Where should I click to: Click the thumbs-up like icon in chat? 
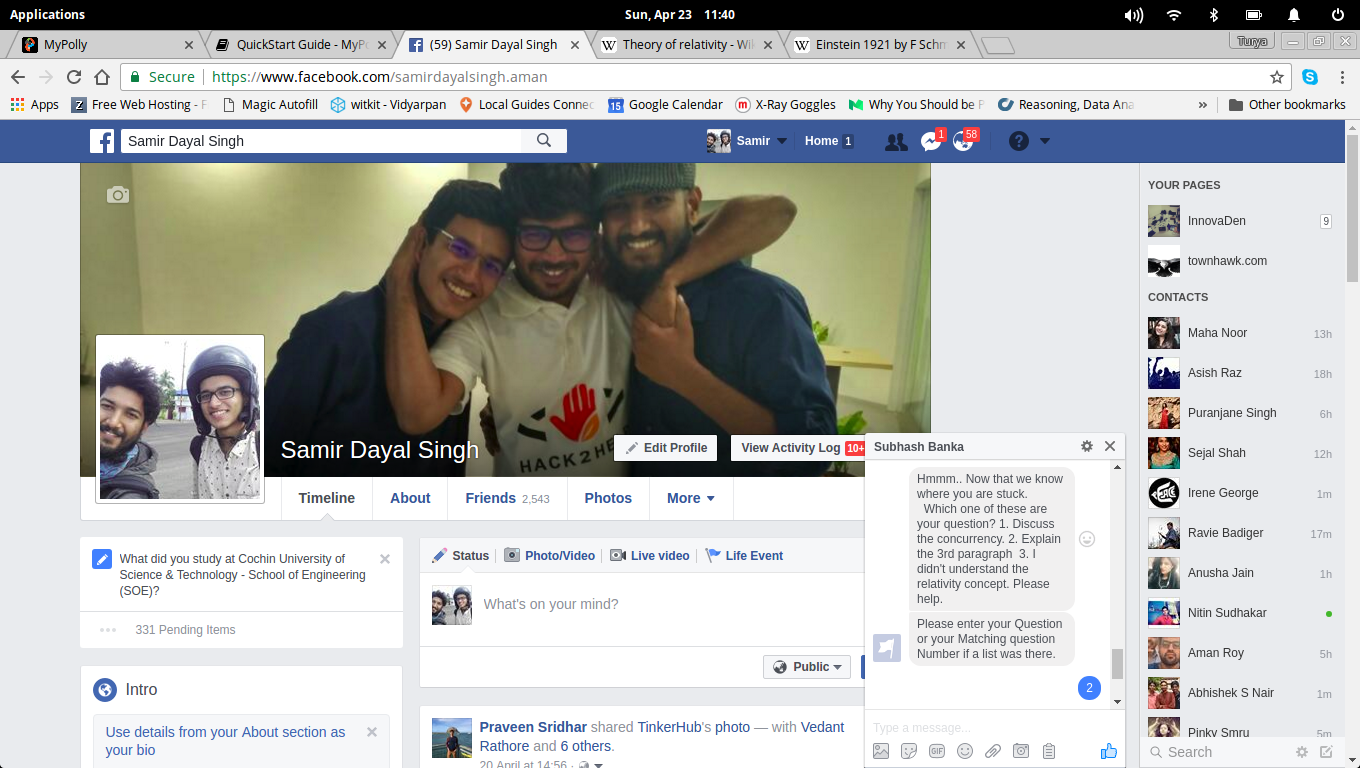point(1108,751)
